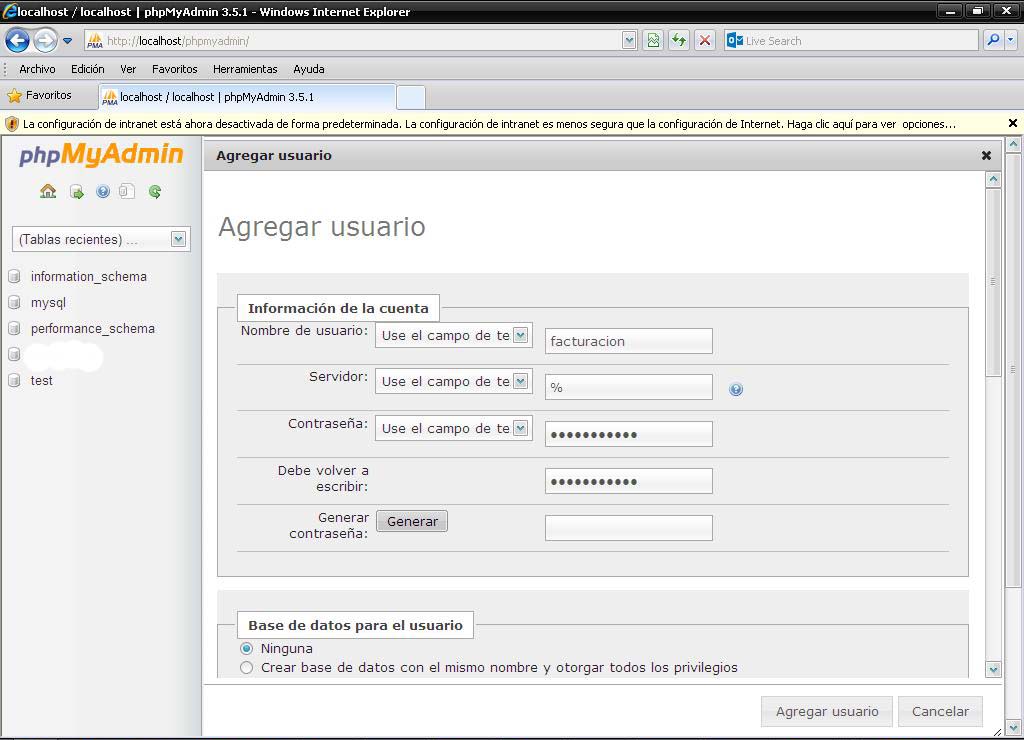This screenshot has width=1024, height=740.
Task: Click the Servidor host field containing %
Action: (x=629, y=387)
